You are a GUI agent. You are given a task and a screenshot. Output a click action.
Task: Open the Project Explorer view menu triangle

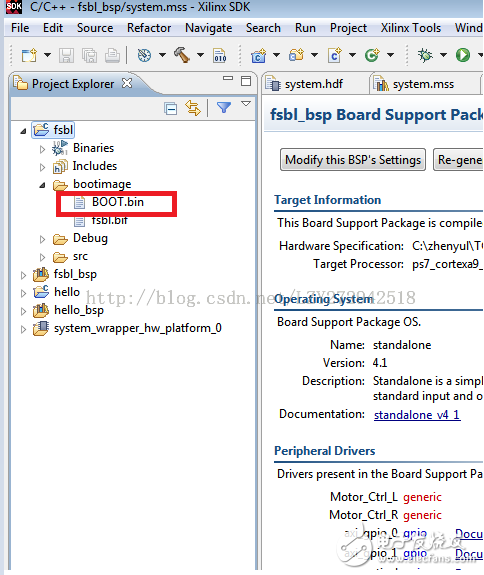tap(246, 104)
